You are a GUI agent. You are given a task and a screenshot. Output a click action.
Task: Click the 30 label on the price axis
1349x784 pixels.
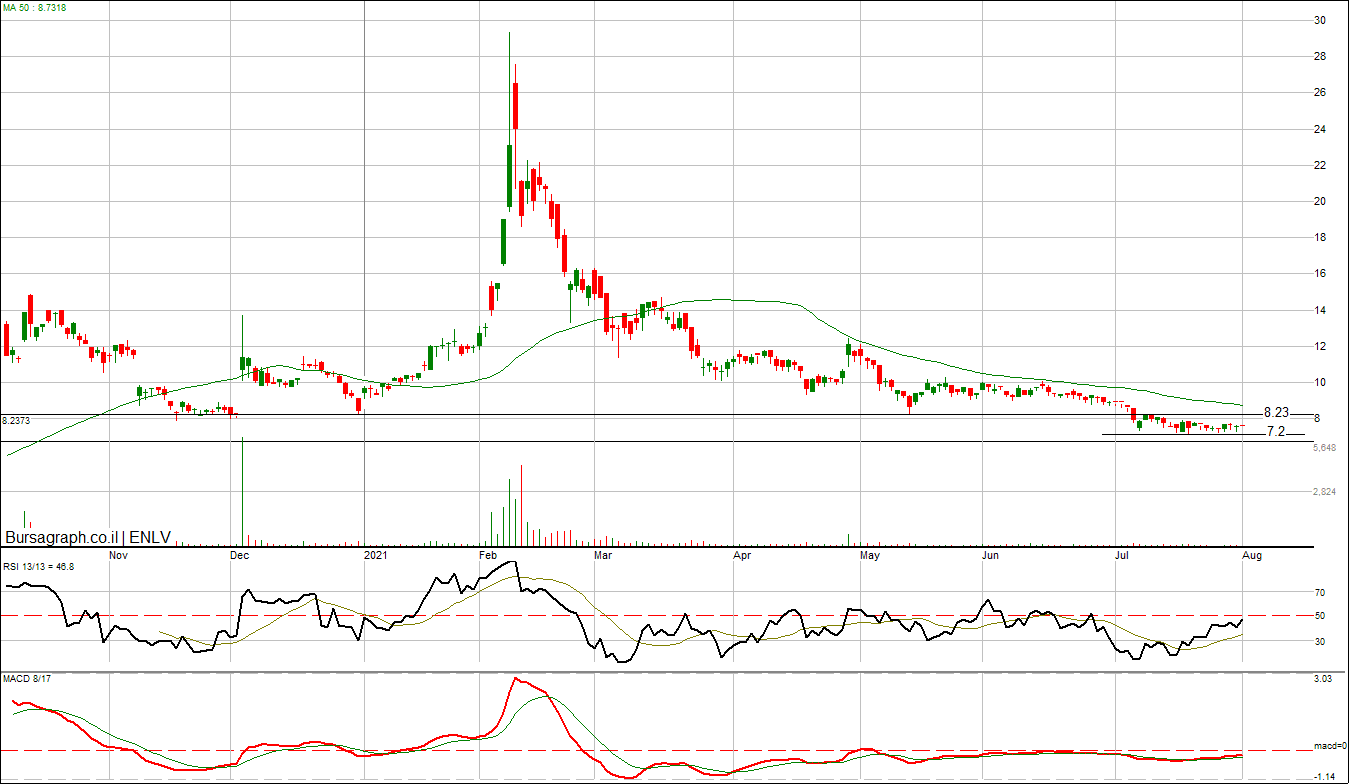pyautogui.click(x=1320, y=20)
